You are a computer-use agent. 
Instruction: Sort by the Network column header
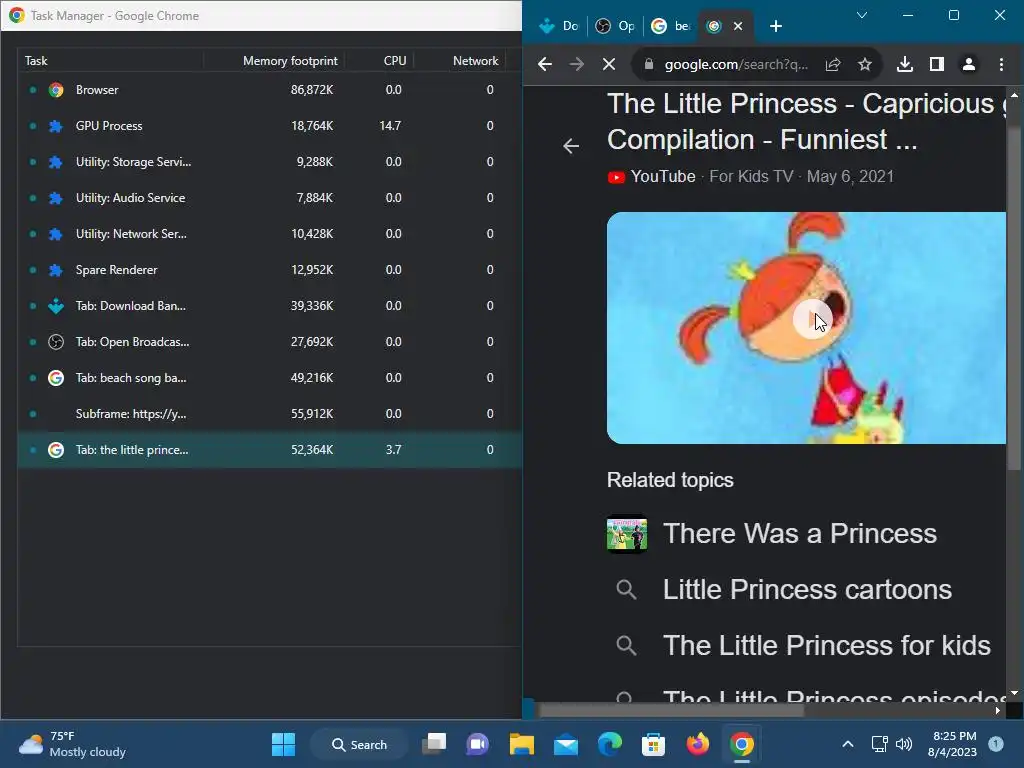(460, 61)
